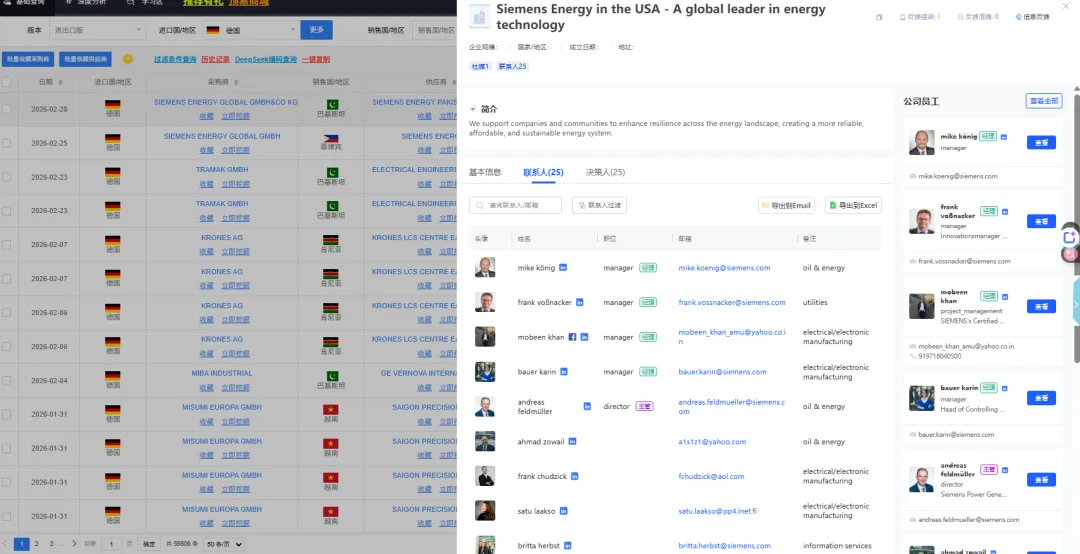Click the 导出到Email button
This screenshot has width=1080, height=554.
tap(786, 205)
